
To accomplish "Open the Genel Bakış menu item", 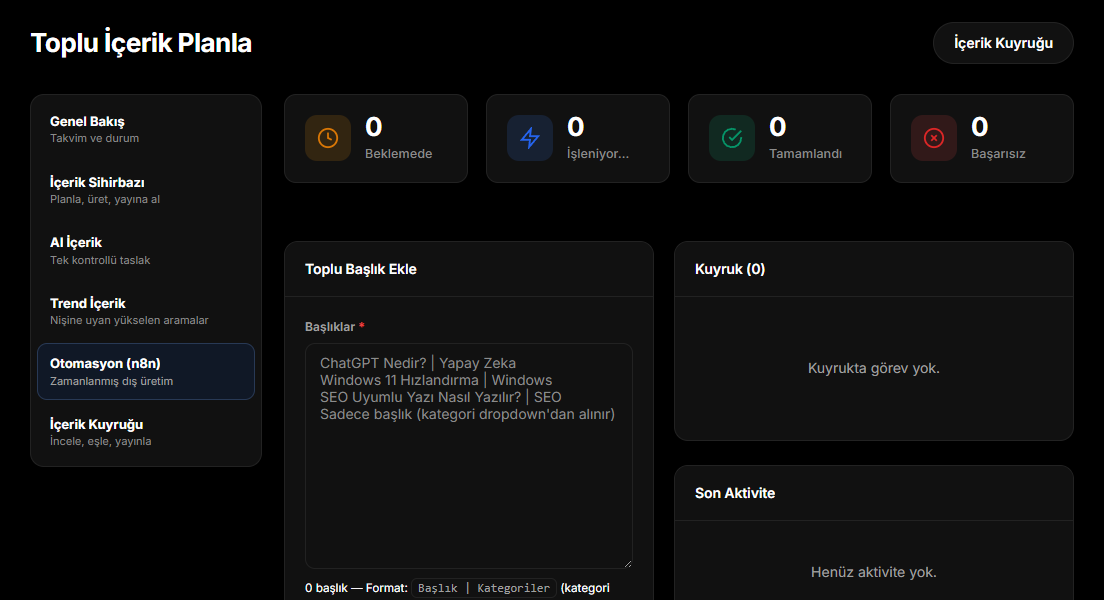I will tap(146, 130).
